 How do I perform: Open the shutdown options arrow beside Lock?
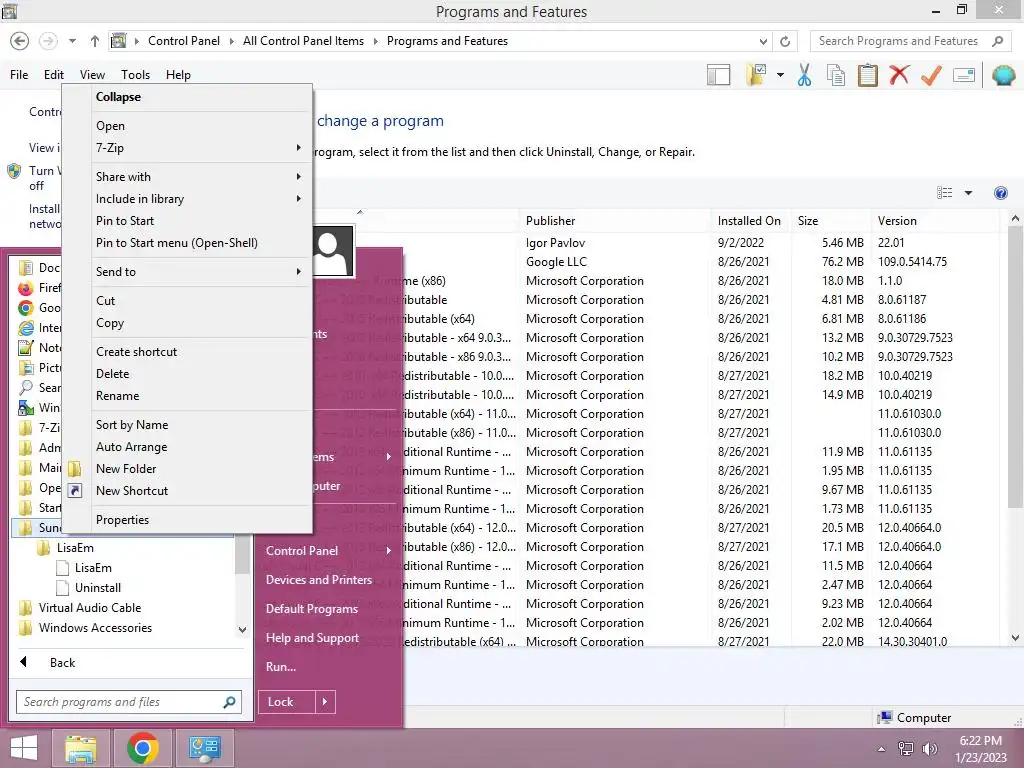(x=325, y=702)
